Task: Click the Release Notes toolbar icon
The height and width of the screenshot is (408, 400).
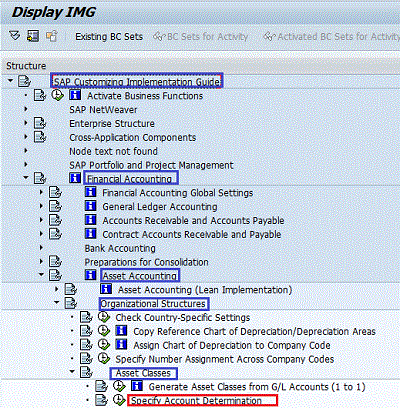Action: tap(52, 36)
